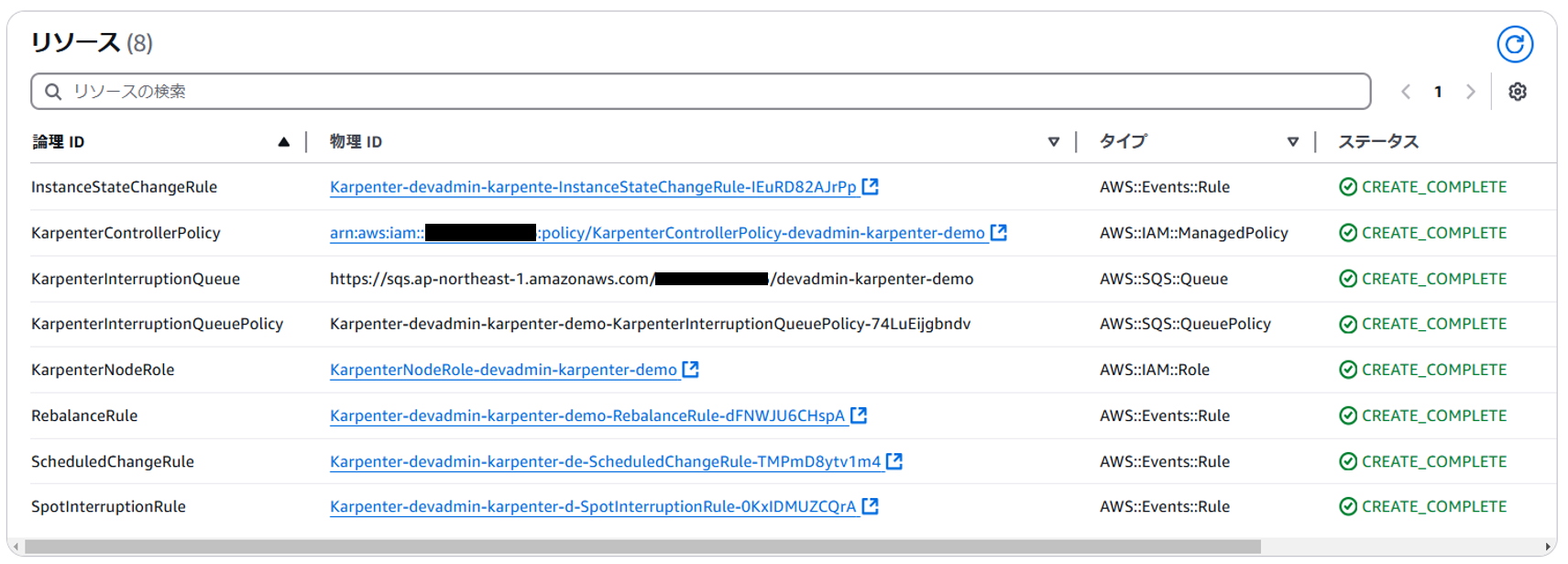Click status check icon for KarpenterInterruptionQueue
Screen dimensions: 1568x564
(x=1348, y=279)
